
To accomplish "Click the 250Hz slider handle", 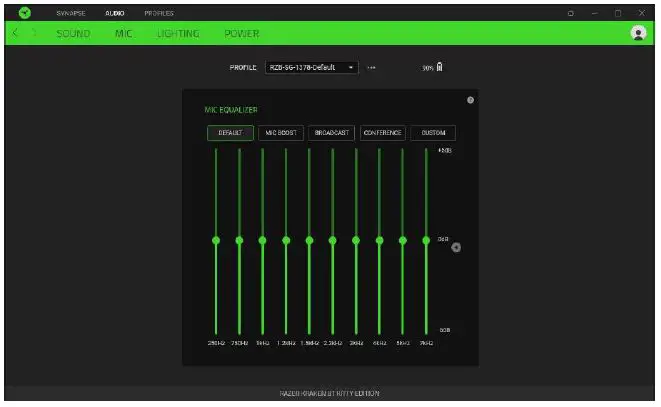I will [216, 240].
